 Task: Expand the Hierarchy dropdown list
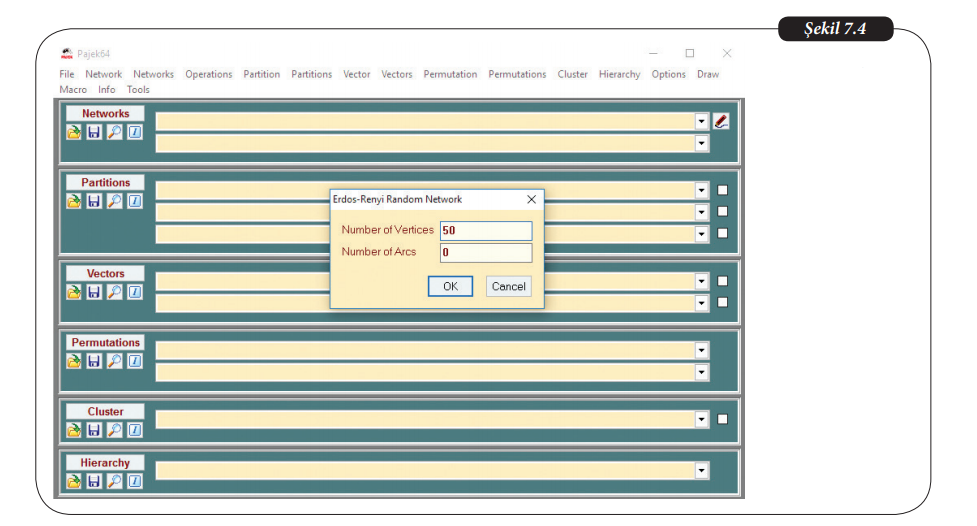702,470
